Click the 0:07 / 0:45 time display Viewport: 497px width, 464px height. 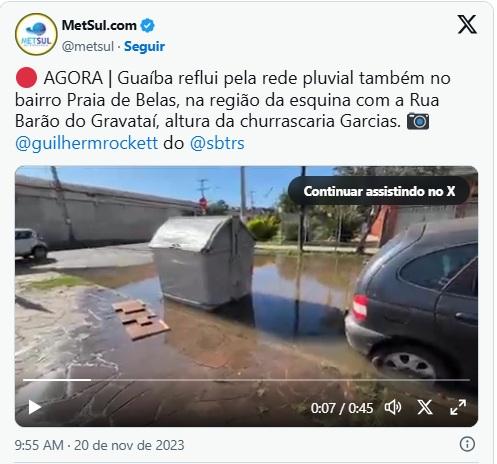click(x=342, y=408)
